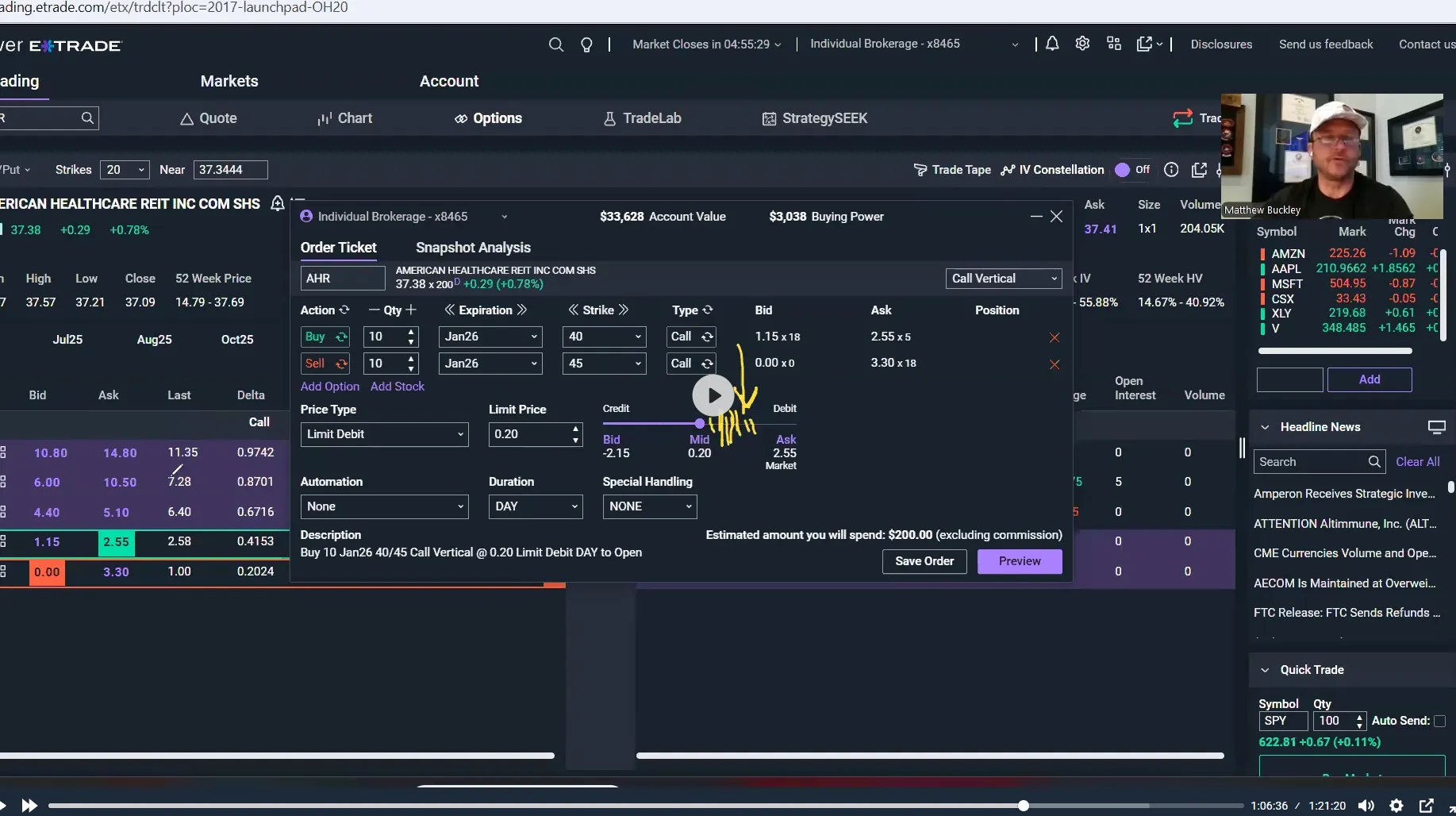Click the Add Stock link
Image resolution: width=1456 pixels, height=816 pixels.
(x=398, y=387)
